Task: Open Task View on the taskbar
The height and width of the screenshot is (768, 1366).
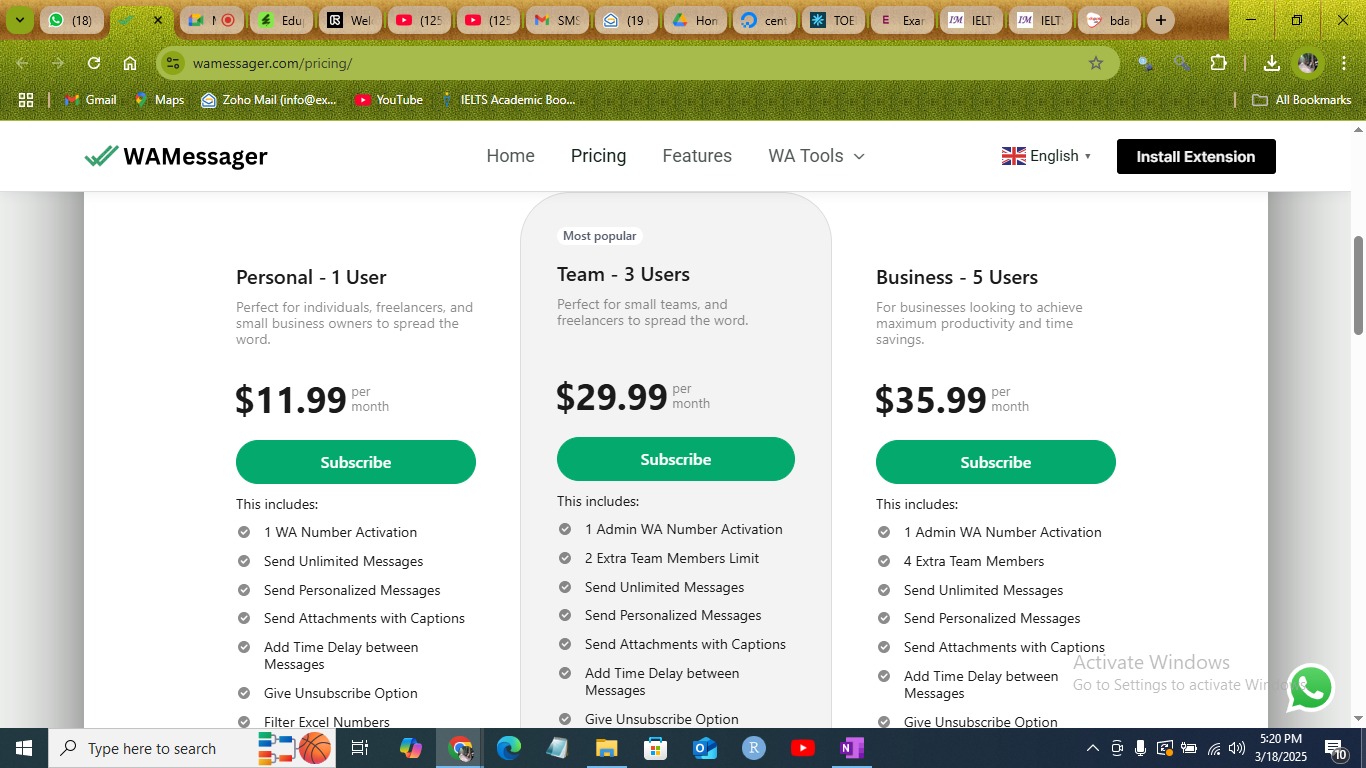Action: coord(360,748)
